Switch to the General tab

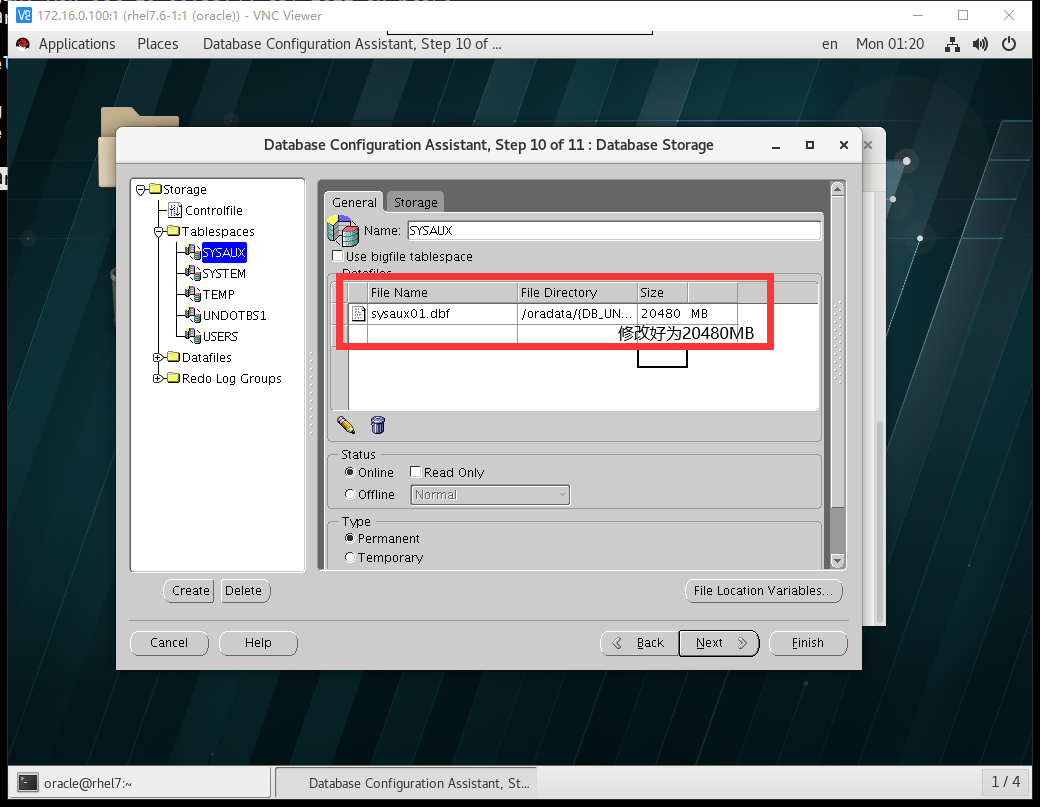click(354, 202)
